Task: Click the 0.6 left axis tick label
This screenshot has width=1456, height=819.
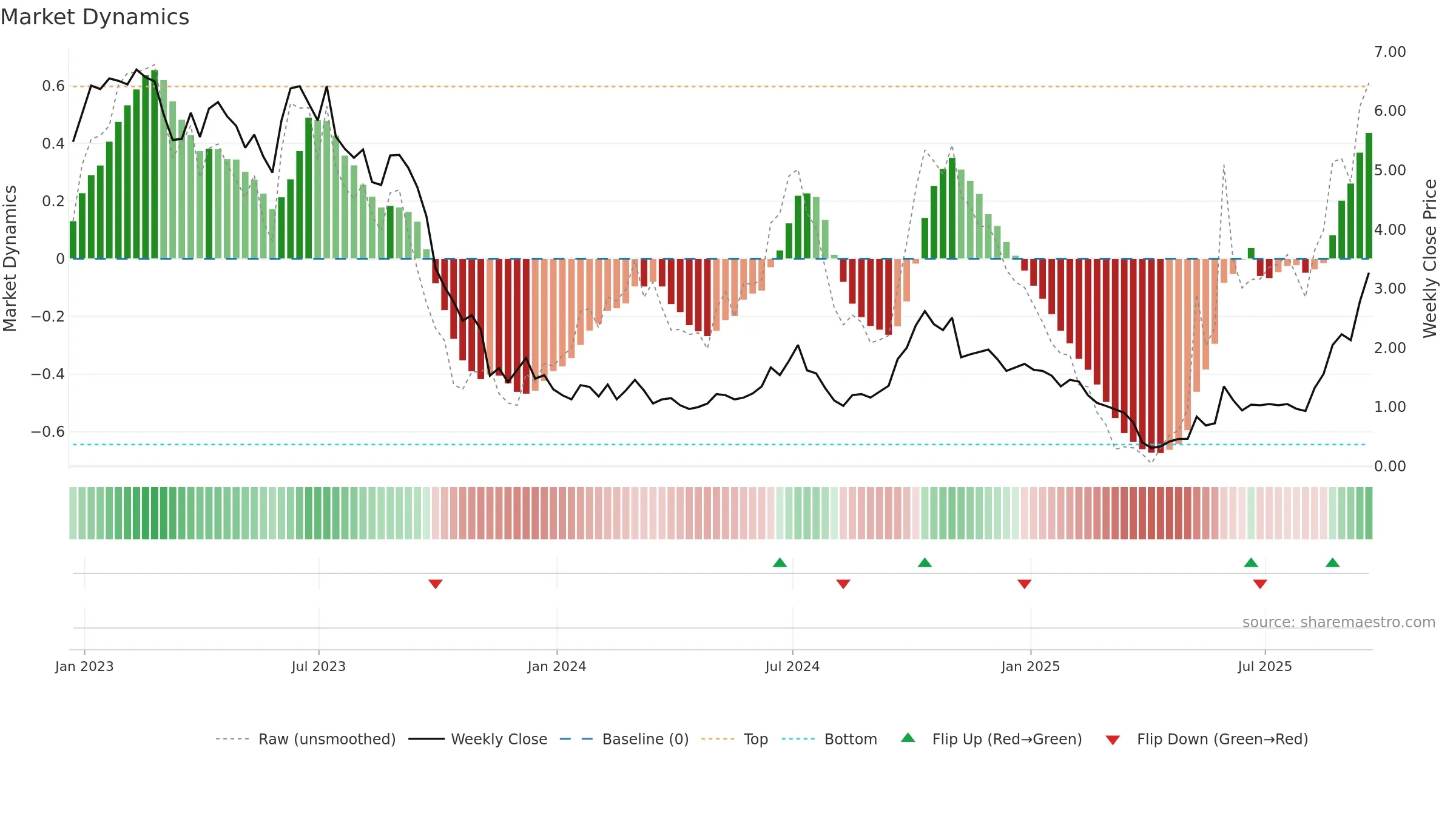Action: click(53, 86)
